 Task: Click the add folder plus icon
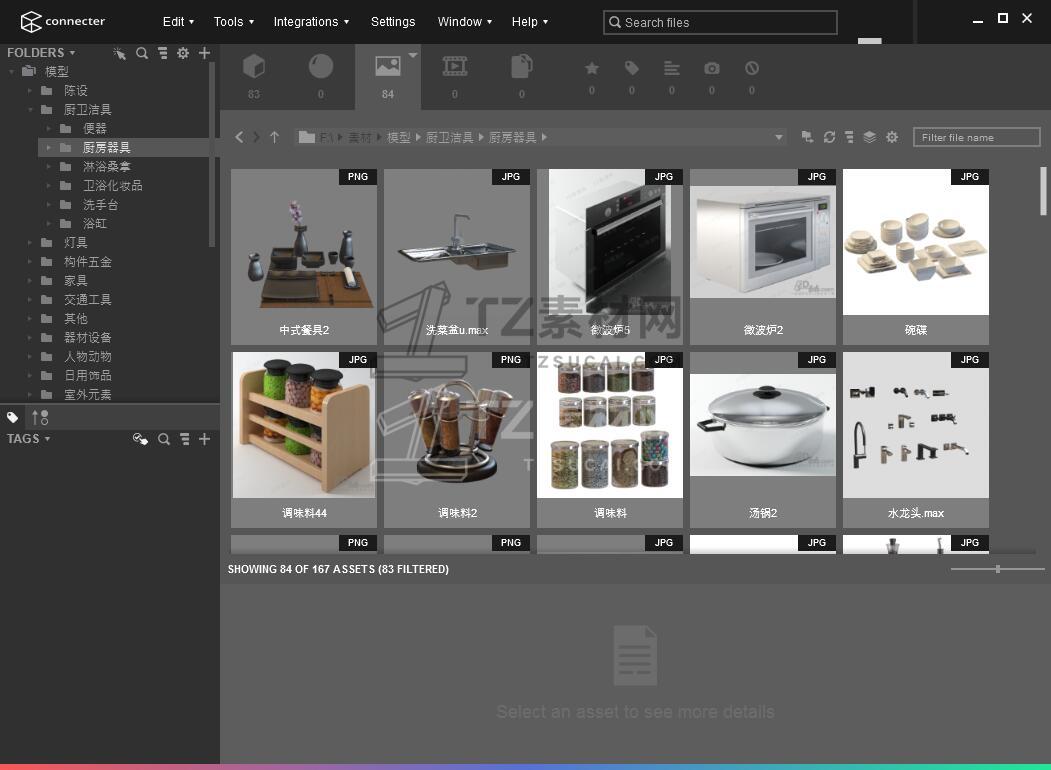tap(204, 53)
